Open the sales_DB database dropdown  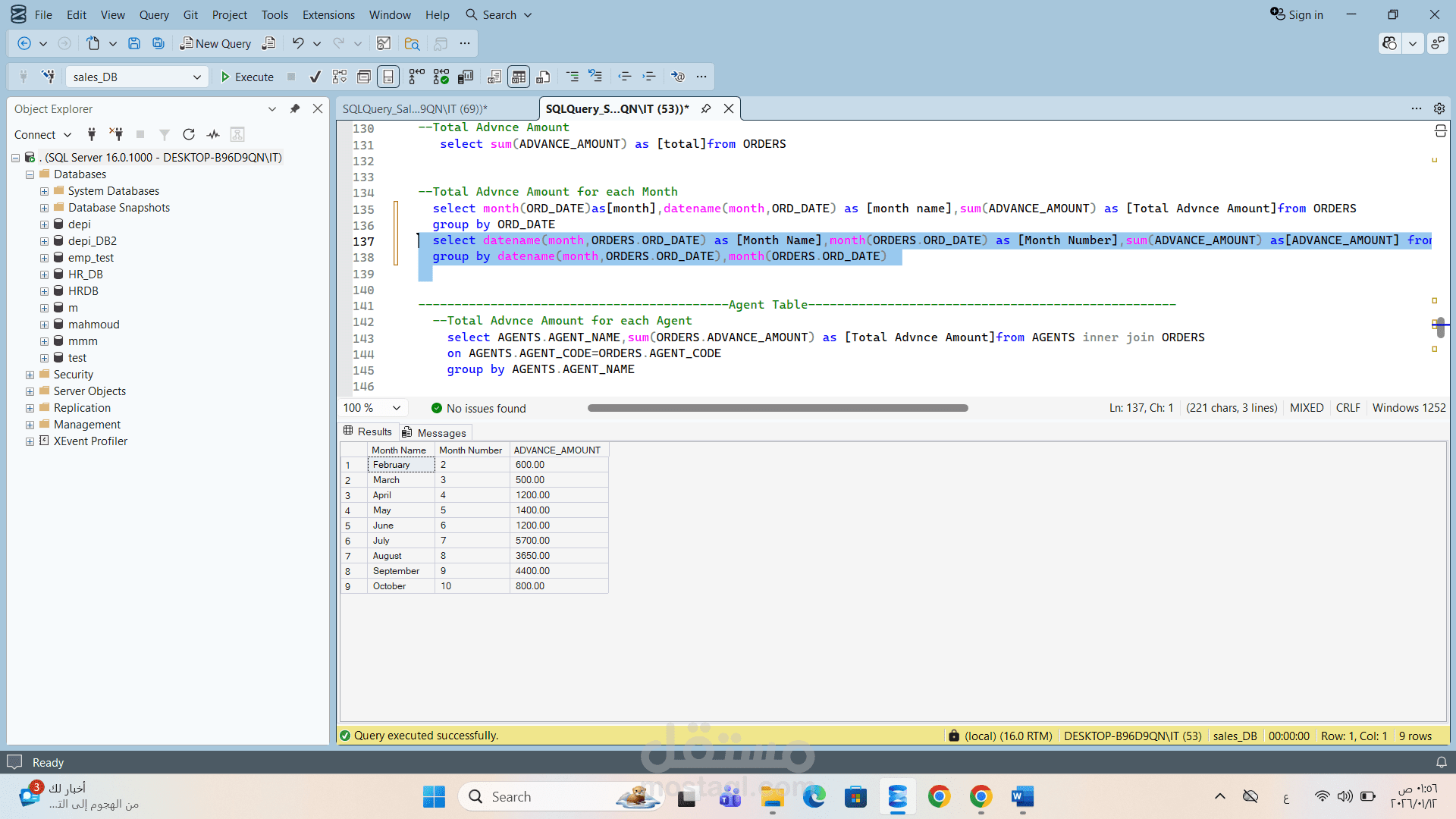[196, 77]
